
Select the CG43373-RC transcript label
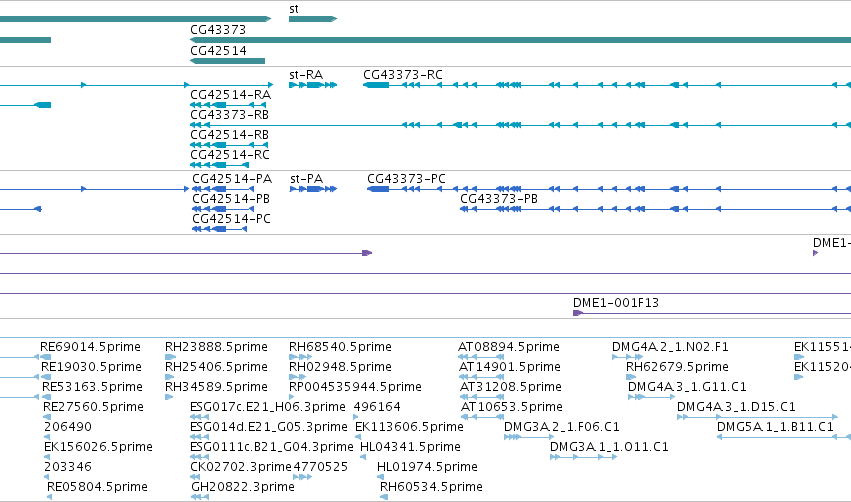pyautogui.click(x=402, y=75)
